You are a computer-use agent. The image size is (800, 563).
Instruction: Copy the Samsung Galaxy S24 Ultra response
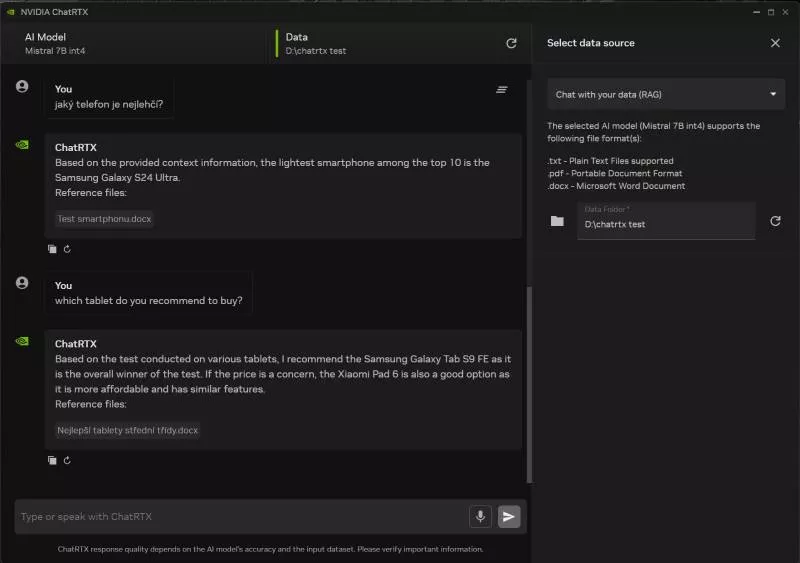coord(52,249)
